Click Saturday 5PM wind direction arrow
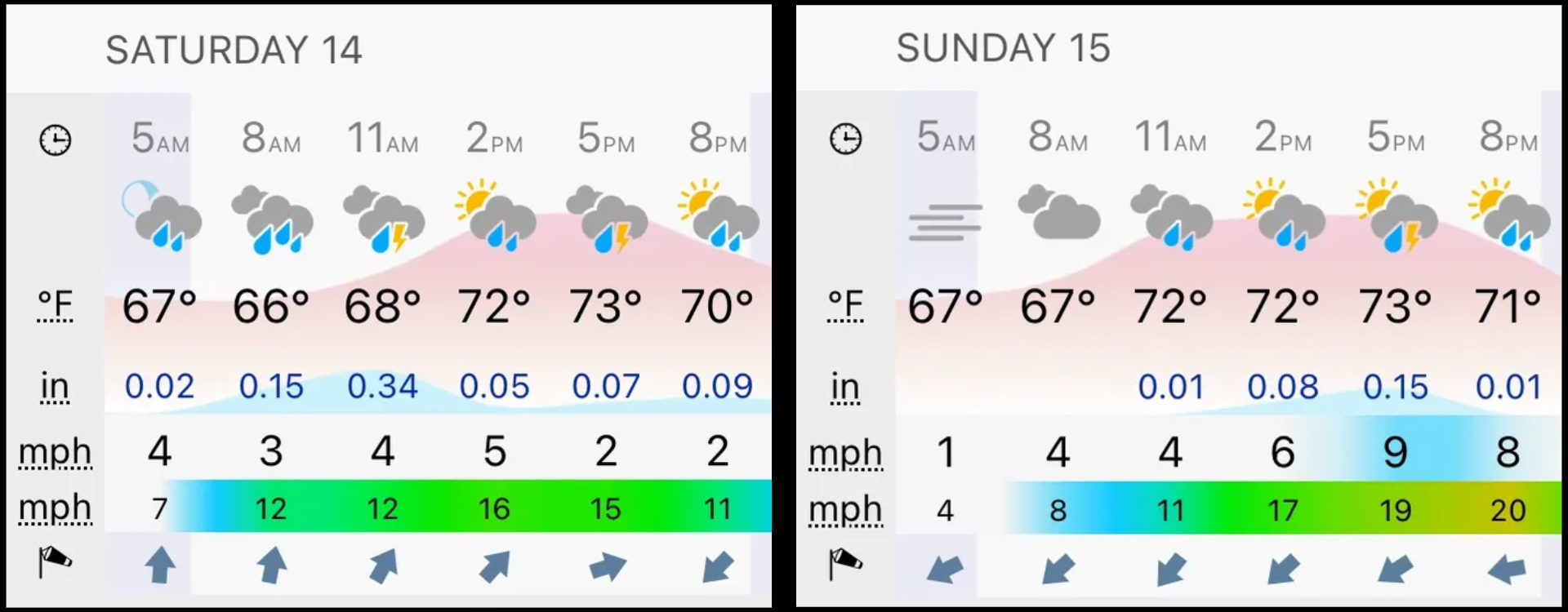Image resolution: width=1568 pixels, height=612 pixels. click(607, 566)
